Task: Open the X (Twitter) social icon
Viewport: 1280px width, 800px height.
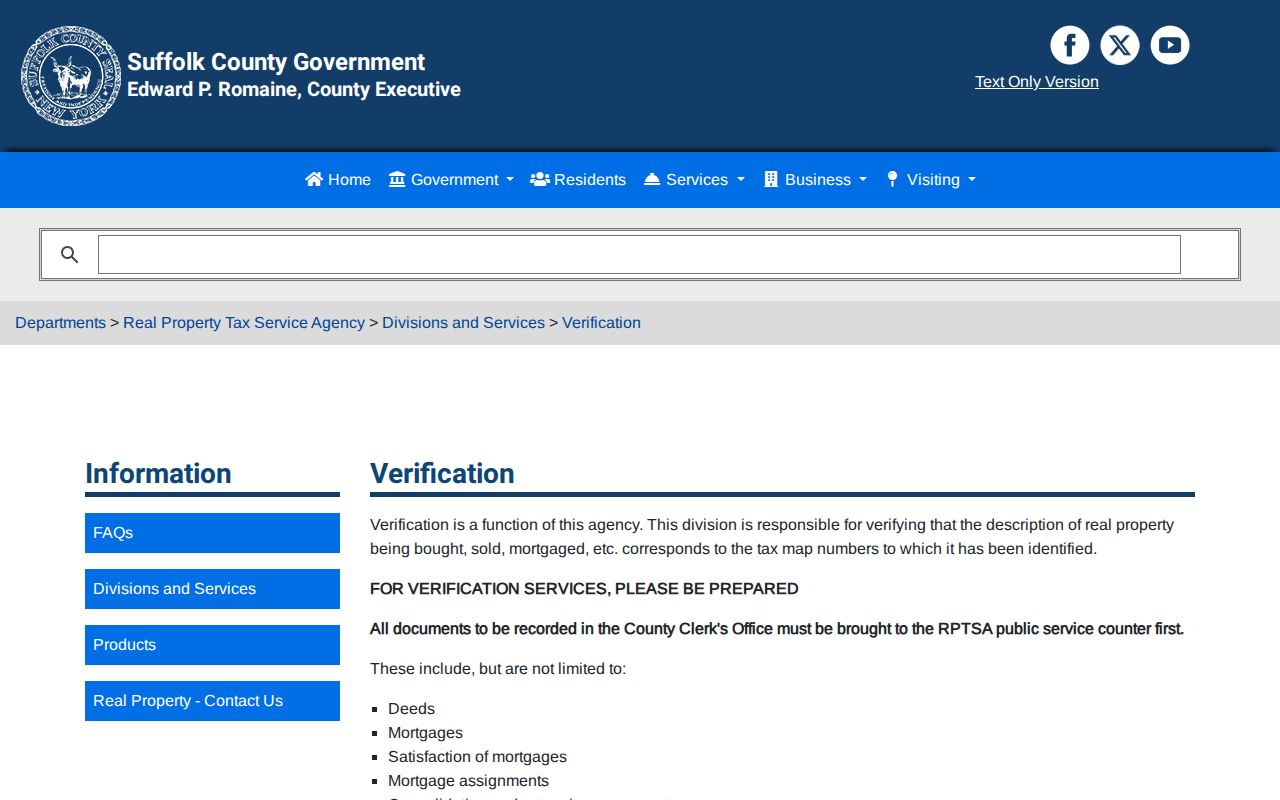Action: (1120, 45)
